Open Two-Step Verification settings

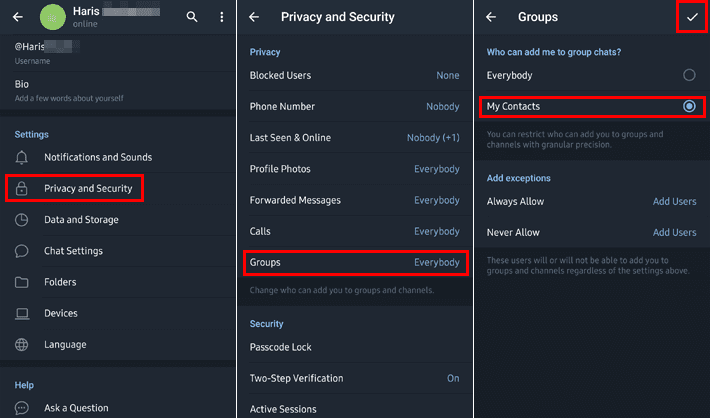click(355, 378)
